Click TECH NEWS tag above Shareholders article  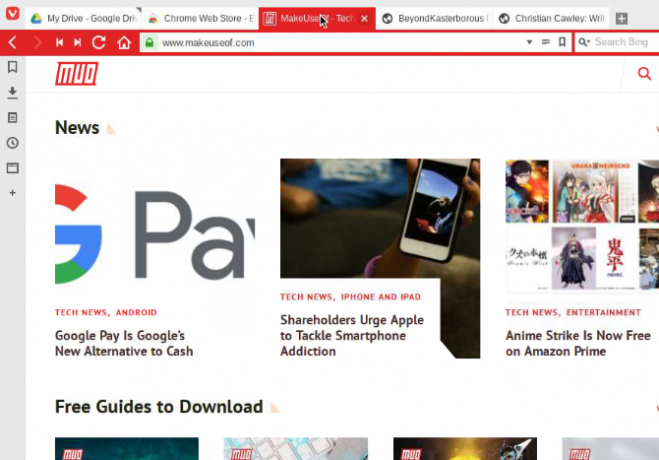click(x=306, y=297)
